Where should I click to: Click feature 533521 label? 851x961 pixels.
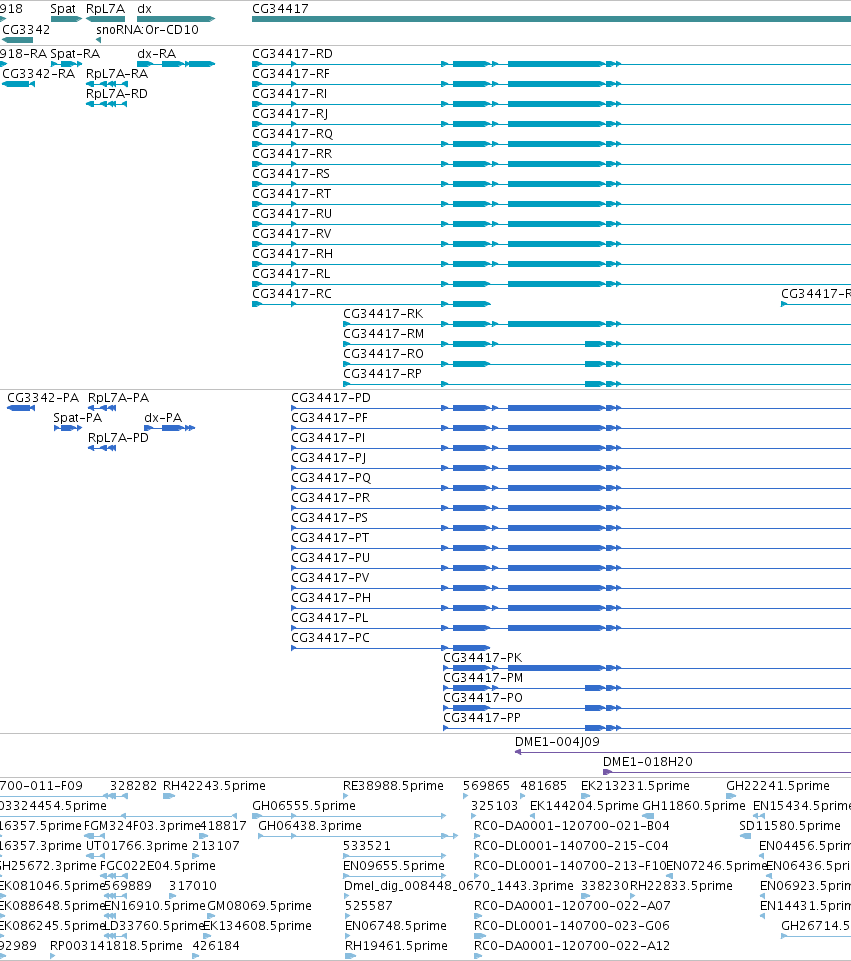[366, 846]
